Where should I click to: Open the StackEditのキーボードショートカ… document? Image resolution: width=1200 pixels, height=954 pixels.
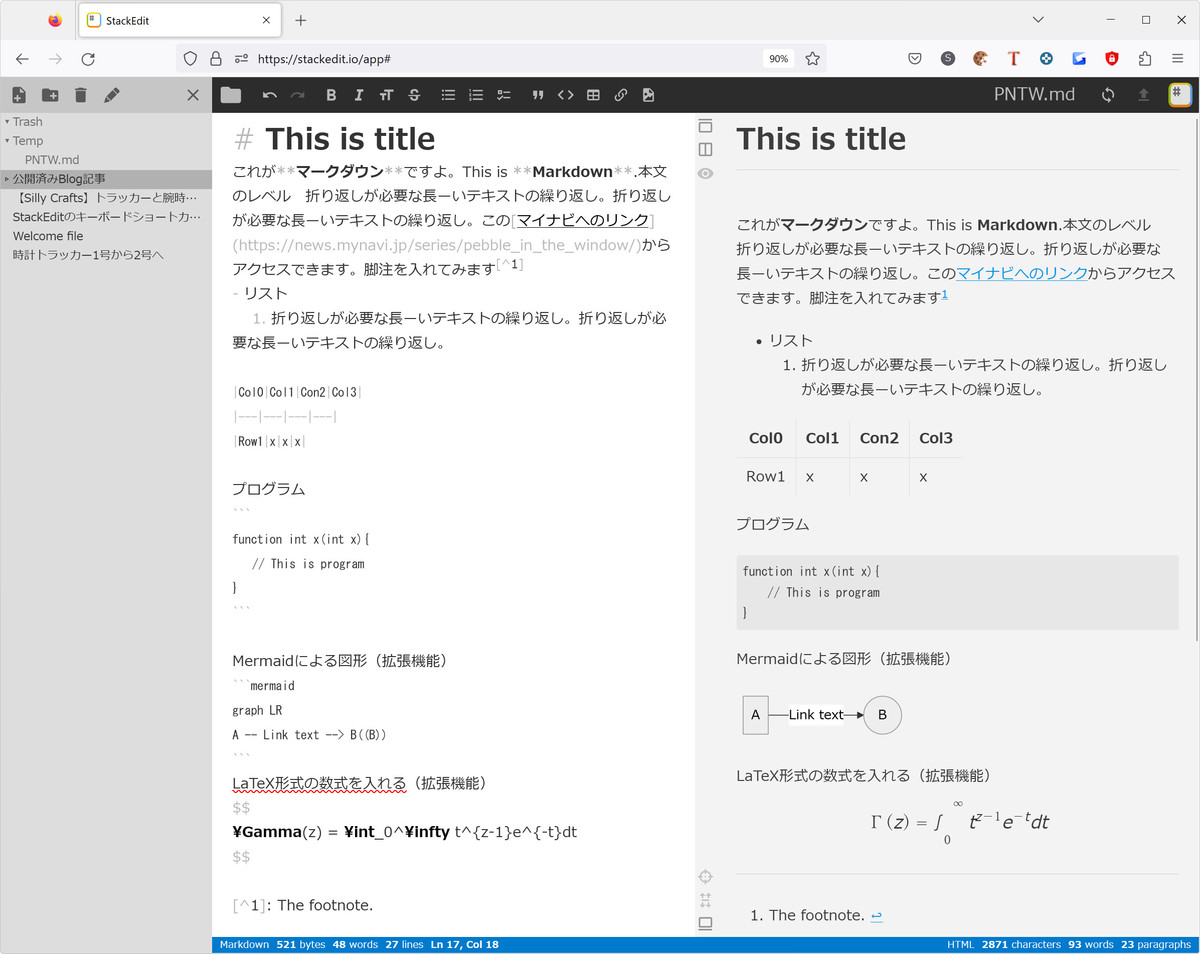(x=106, y=217)
